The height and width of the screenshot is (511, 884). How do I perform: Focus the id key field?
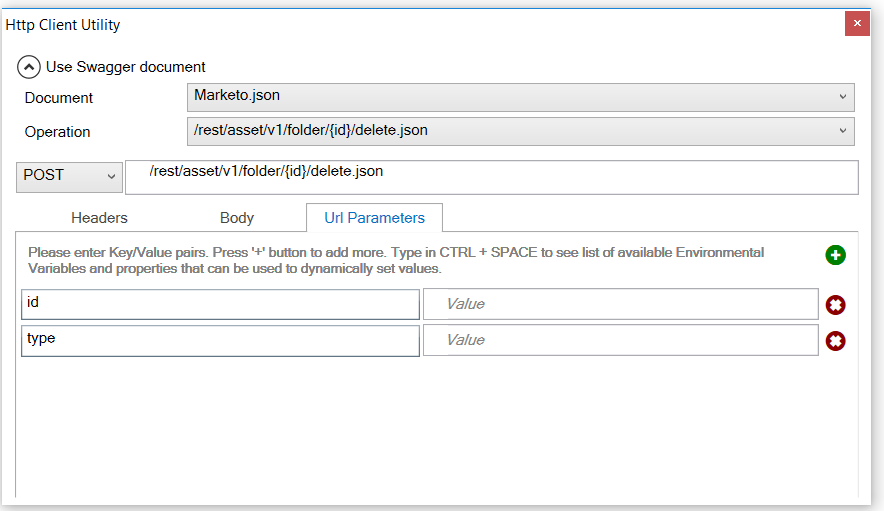click(220, 304)
